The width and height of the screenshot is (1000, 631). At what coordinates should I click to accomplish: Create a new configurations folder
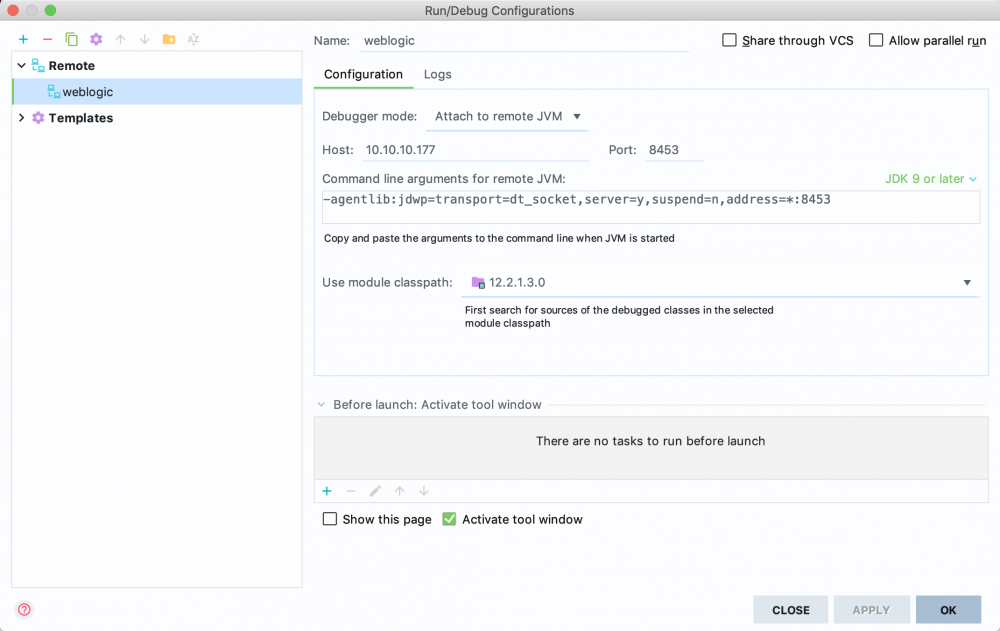point(168,39)
